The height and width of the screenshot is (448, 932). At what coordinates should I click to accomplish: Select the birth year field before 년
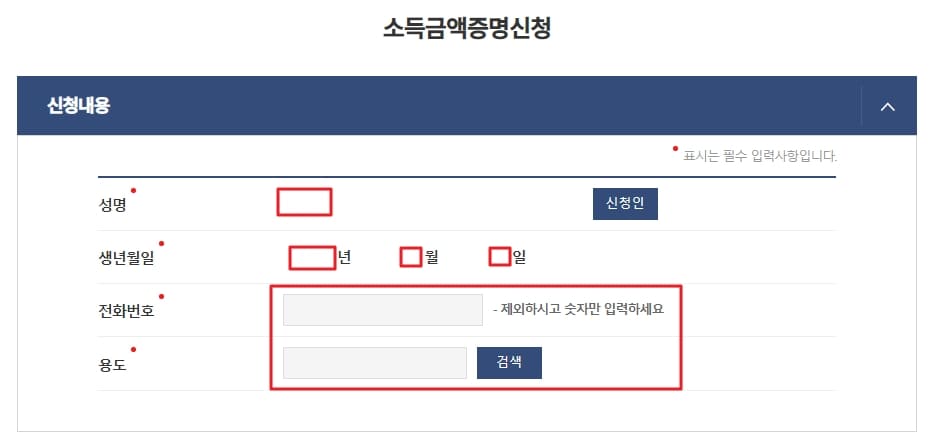coord(313,258)
